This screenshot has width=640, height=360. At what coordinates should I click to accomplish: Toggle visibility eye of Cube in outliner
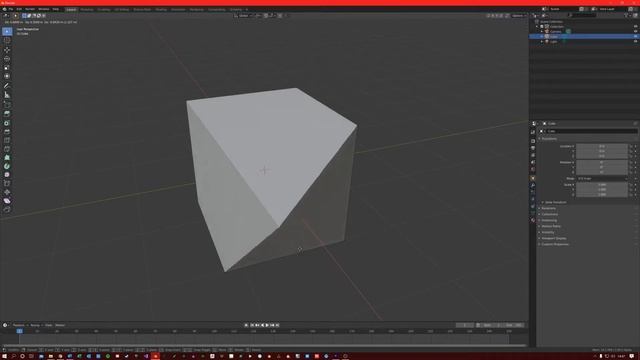click(636, 36)
